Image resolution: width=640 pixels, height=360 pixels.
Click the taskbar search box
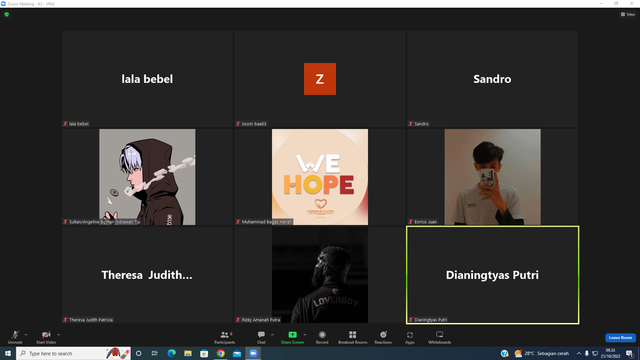click(73, 353)
